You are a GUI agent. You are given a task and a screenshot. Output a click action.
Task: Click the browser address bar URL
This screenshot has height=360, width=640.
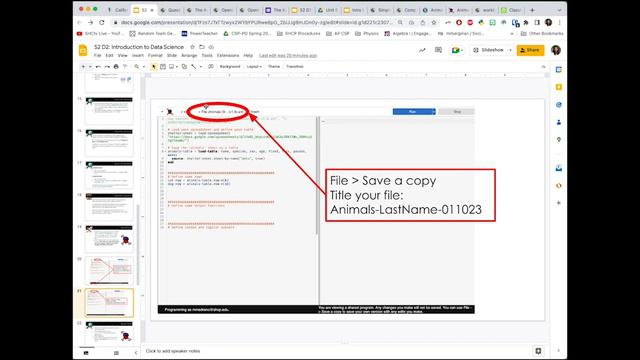(256, 22)
